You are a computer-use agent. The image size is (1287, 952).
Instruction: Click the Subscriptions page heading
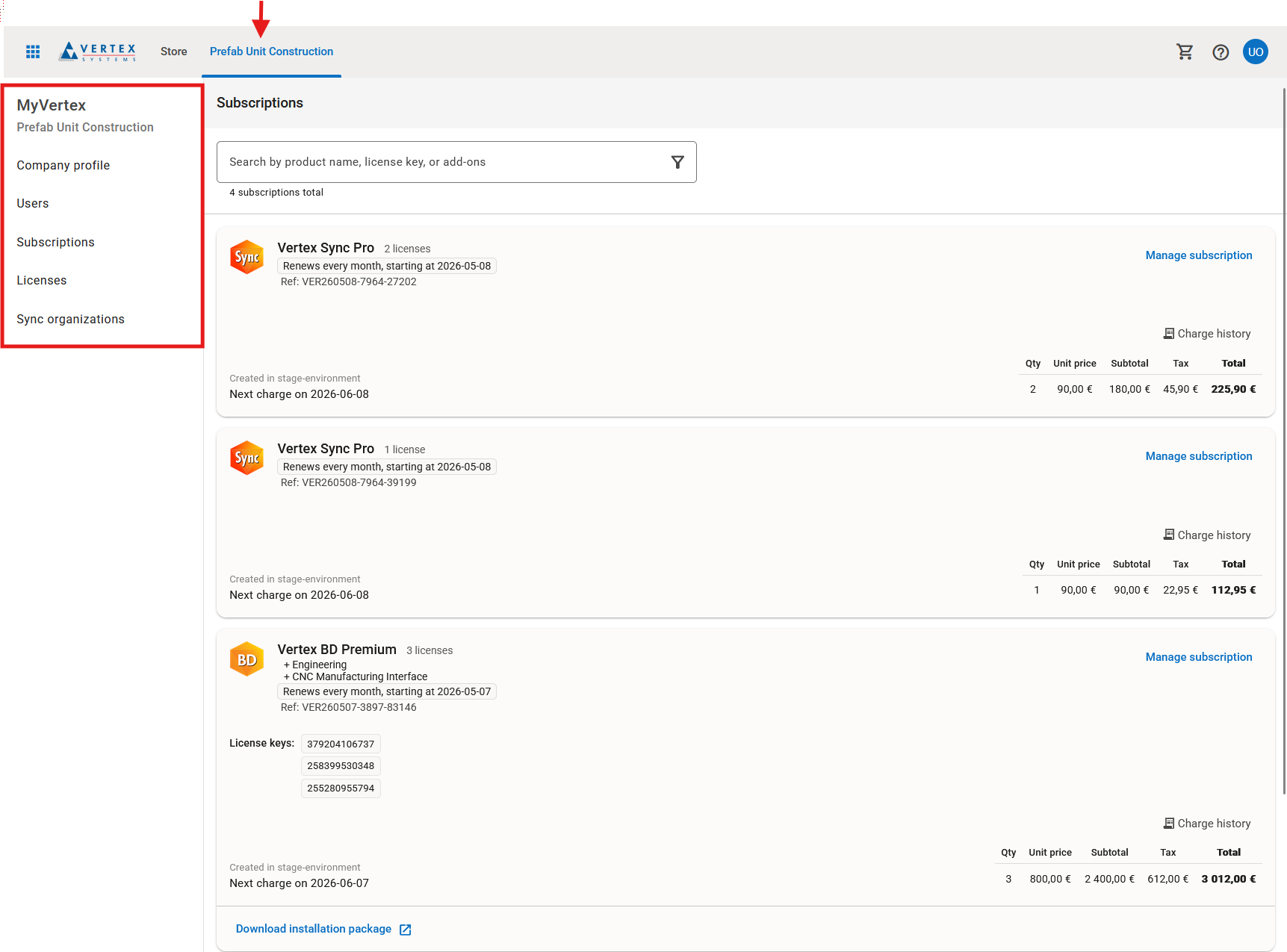[x=260, y=103]
